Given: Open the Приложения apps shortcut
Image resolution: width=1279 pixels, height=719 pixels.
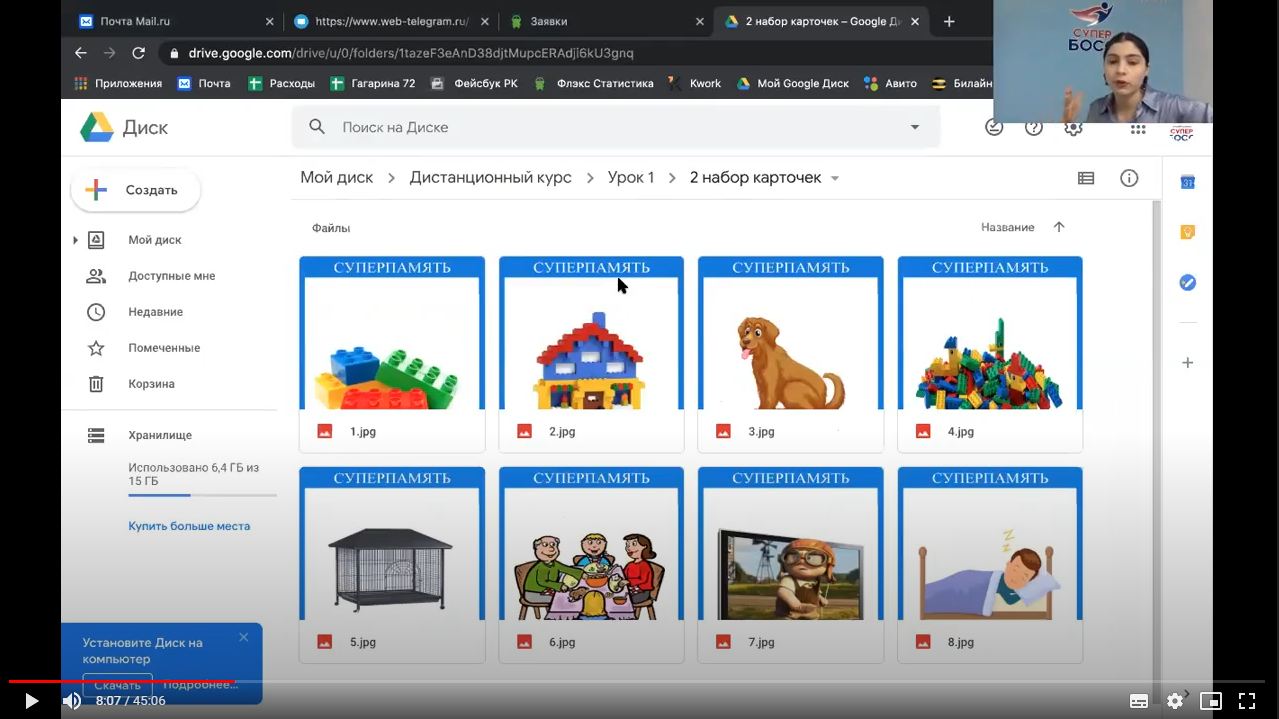Looking at the screenshot, I should [x=118, y=83].
